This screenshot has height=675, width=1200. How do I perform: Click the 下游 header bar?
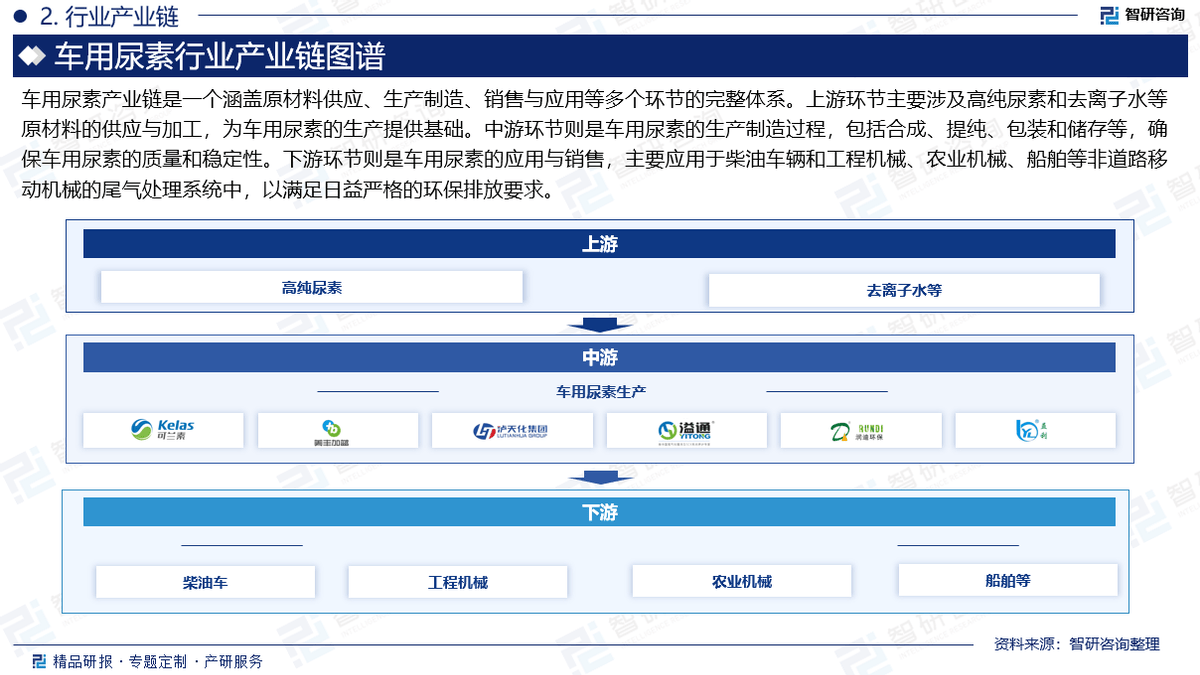pyautogui.click(x=599, y=512)
